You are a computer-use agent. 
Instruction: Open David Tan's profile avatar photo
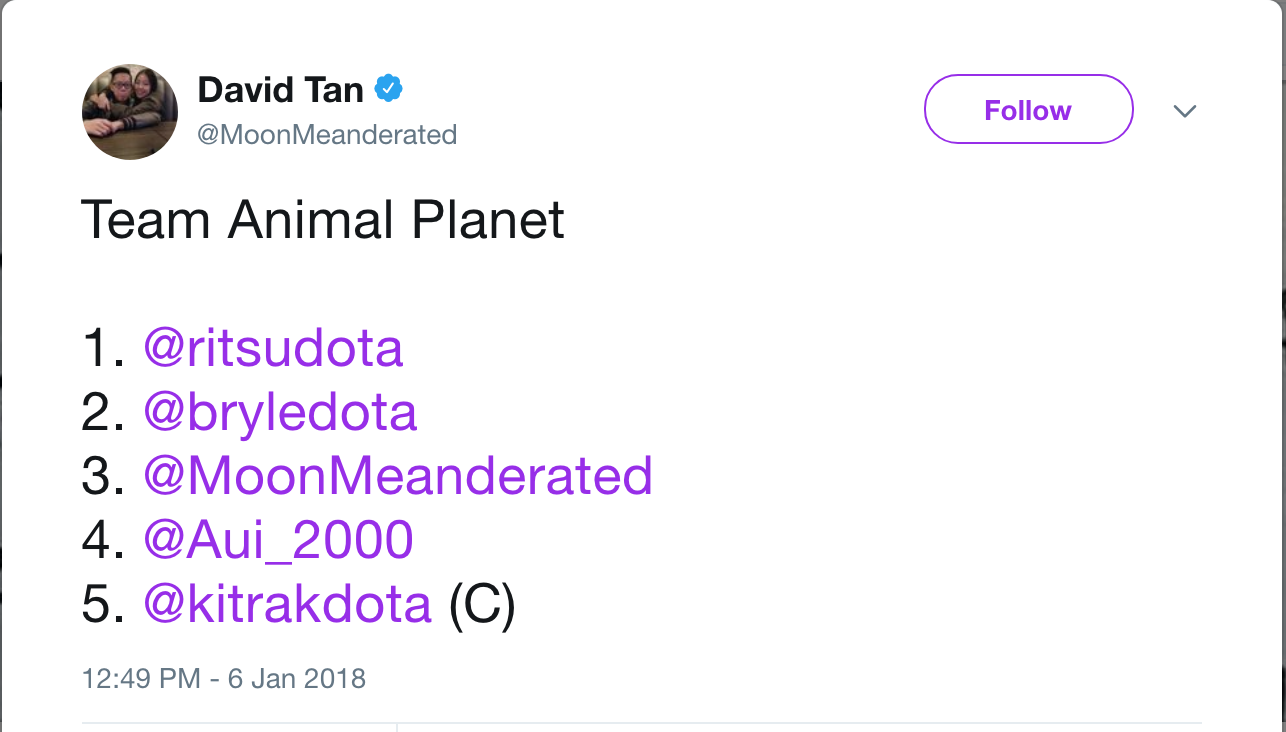pos(130,111)
